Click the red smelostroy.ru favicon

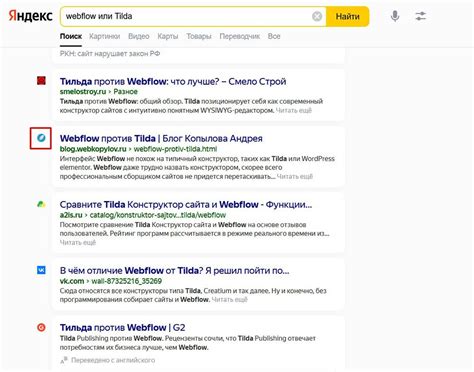click(x=41, y=81)
